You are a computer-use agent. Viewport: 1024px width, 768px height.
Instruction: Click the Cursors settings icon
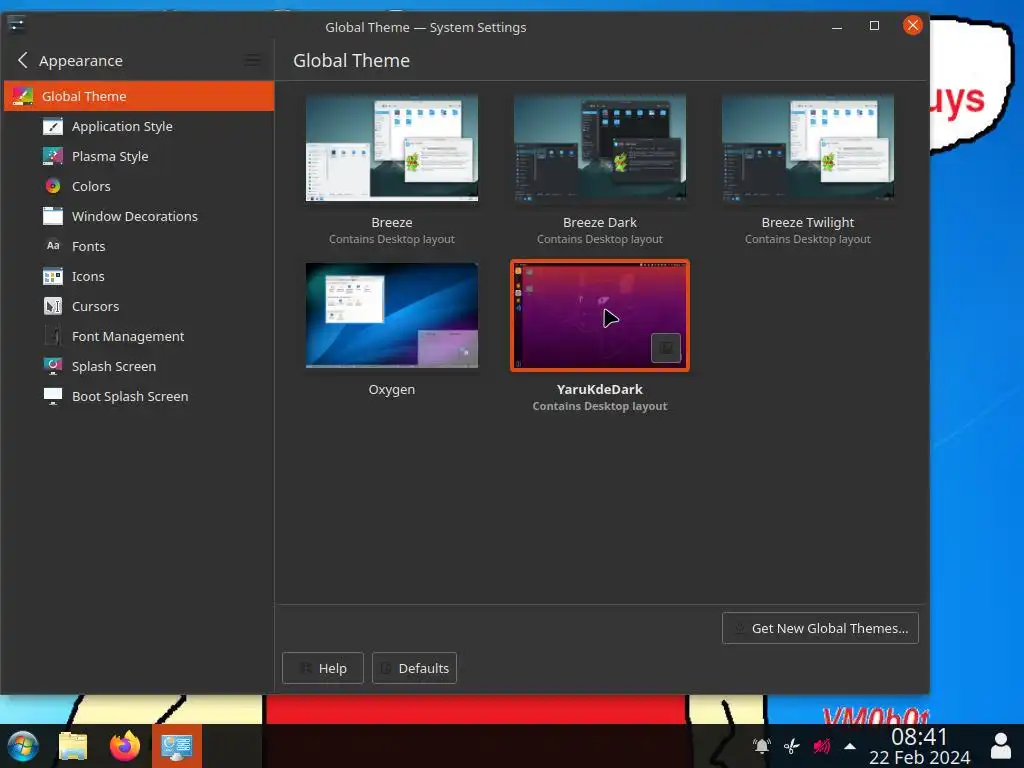53,306
